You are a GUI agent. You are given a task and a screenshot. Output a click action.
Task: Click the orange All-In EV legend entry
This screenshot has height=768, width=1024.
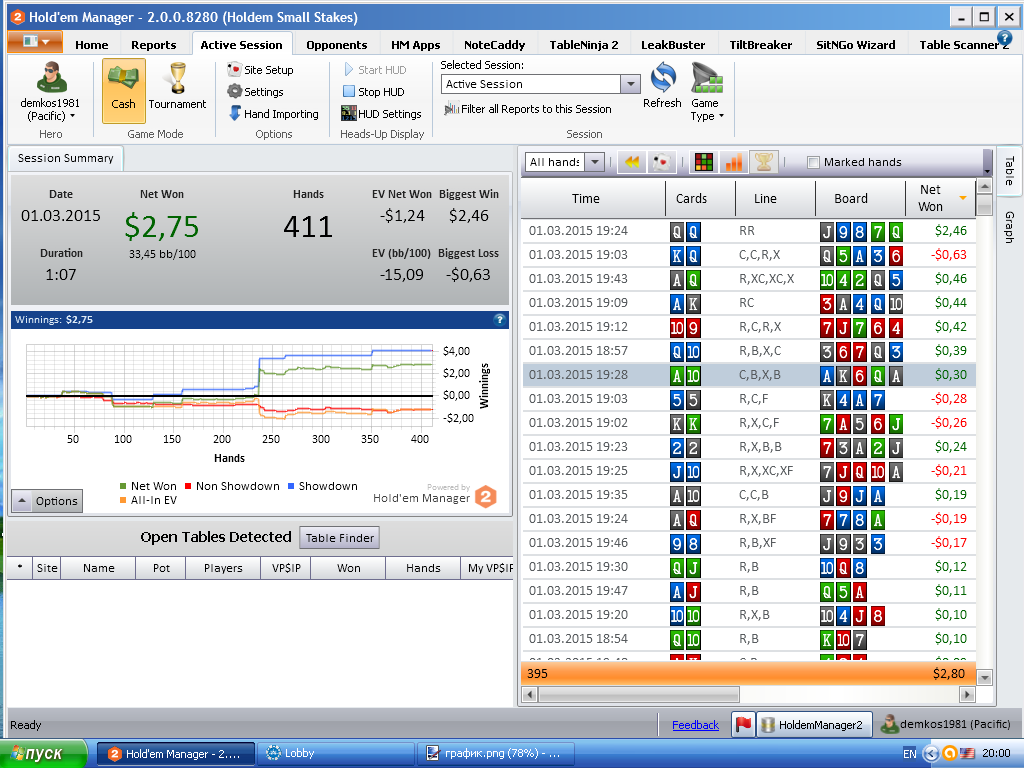pos(148,500)
